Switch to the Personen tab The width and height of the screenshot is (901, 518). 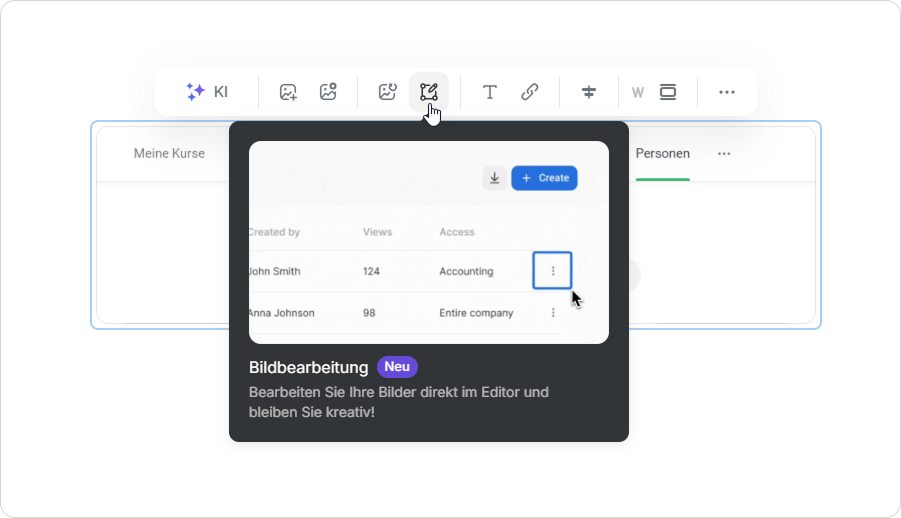coord(662,153)
